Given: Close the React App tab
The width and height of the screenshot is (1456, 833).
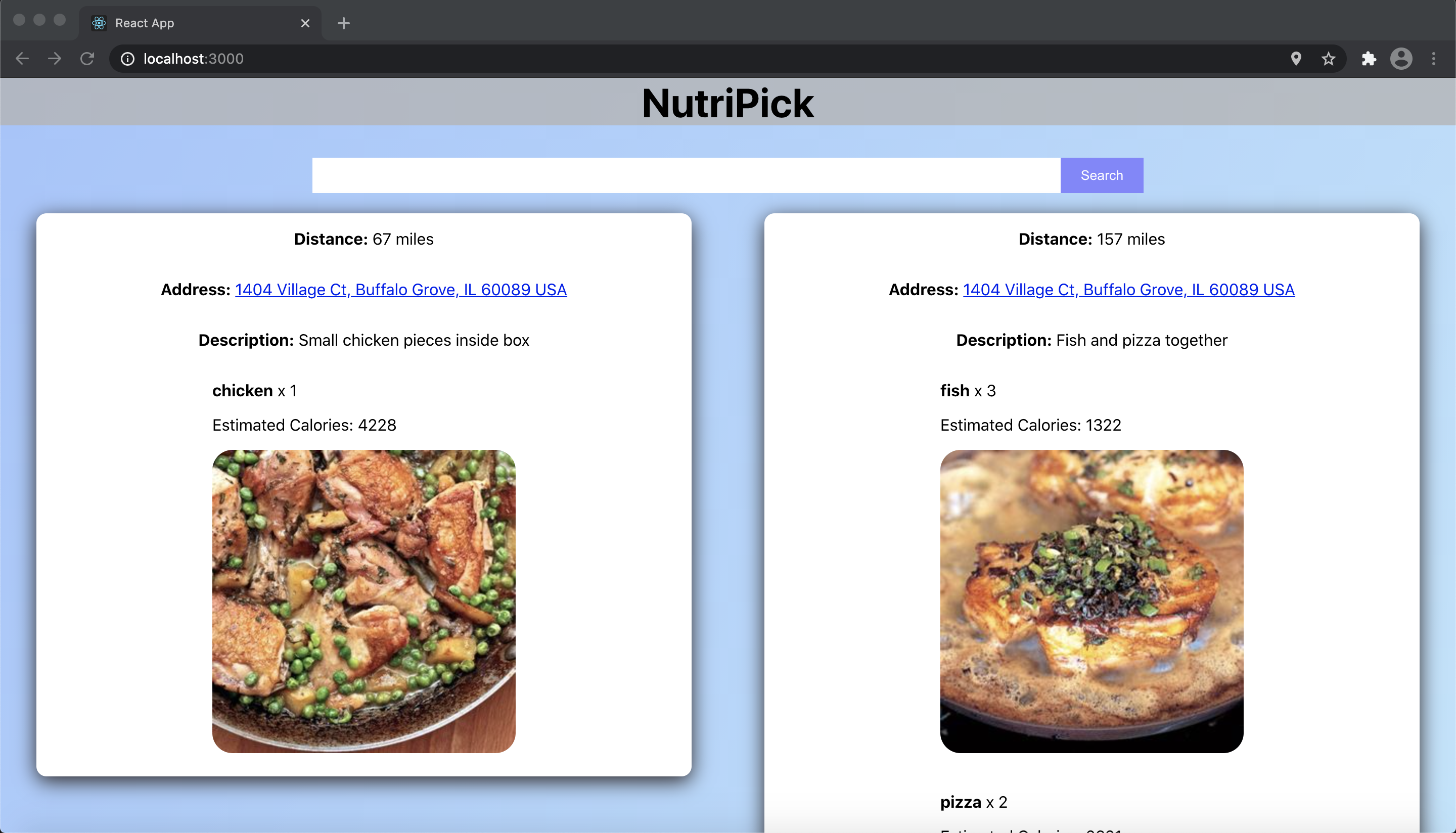Looking at the screenshot, I should coord(305,23).
